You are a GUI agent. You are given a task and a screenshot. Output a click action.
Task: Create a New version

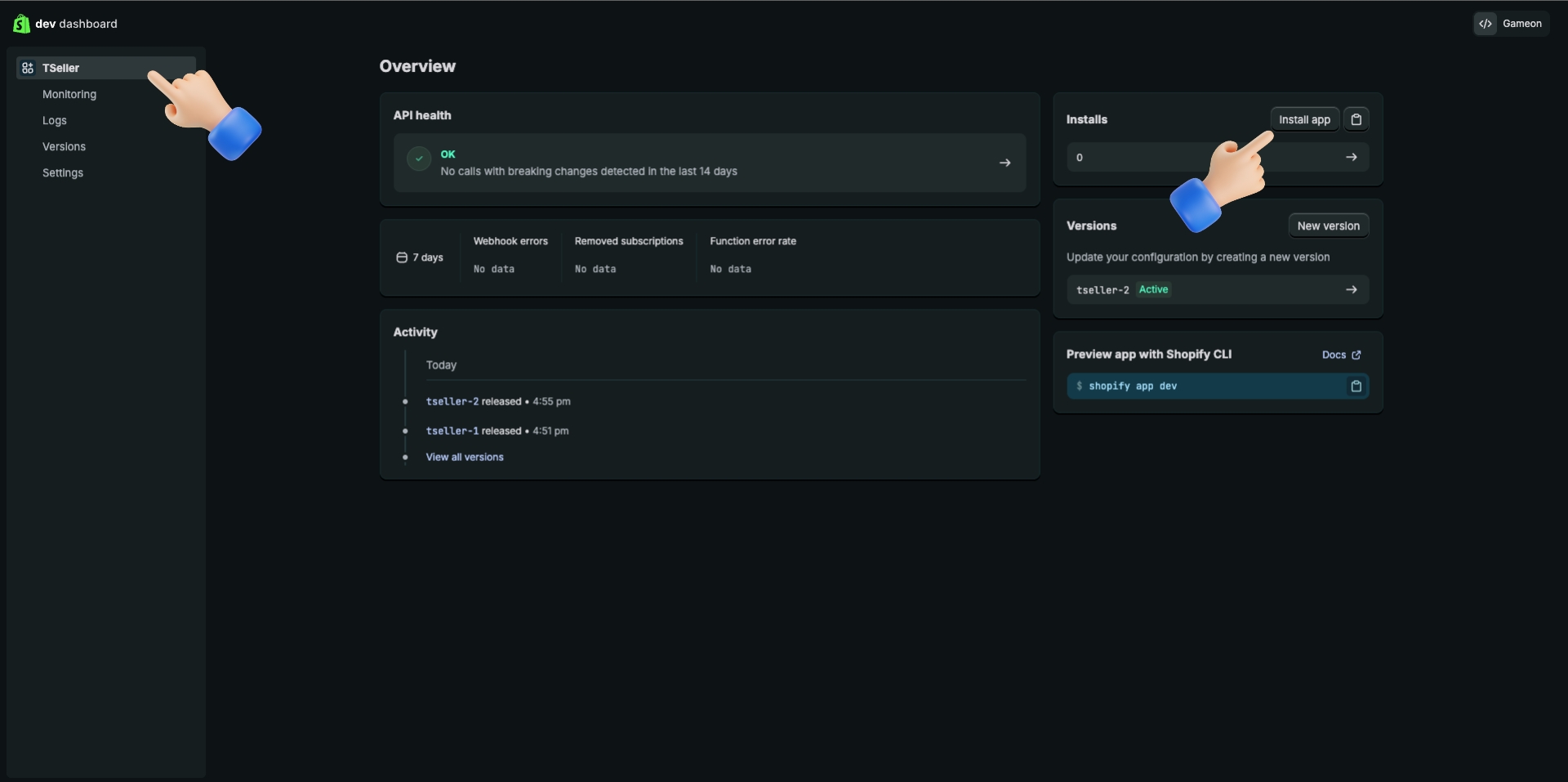coord(1328,226)
